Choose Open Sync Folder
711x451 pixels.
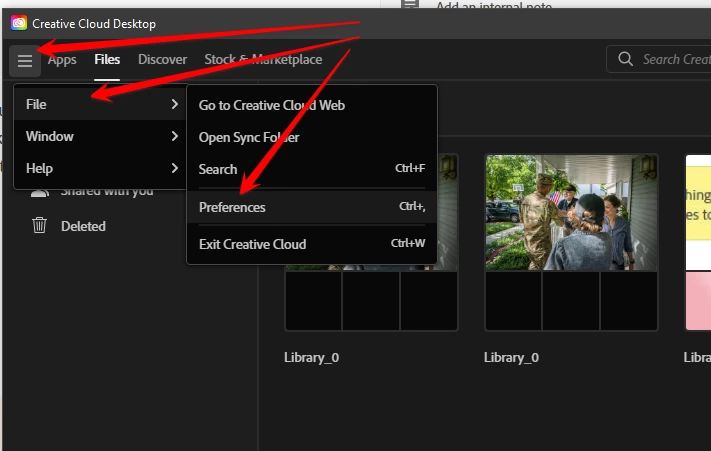click(312, 137)
